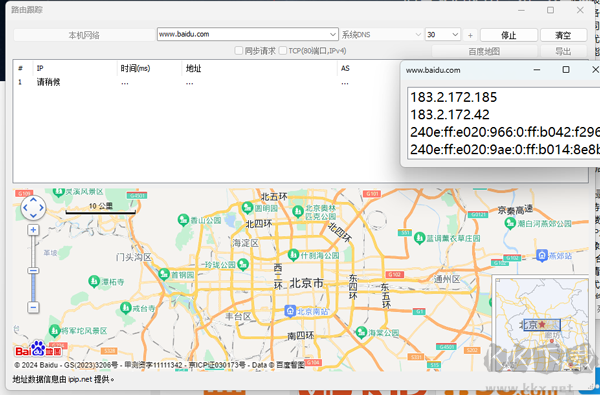Viewport: 600px width, 395px height.
Task: Click the www.baidu.com address input field
Action: pos(243,34)
